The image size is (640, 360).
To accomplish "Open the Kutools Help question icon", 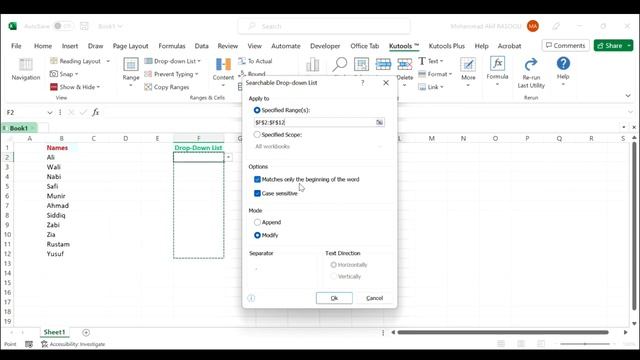I will [x=563, y=64].
